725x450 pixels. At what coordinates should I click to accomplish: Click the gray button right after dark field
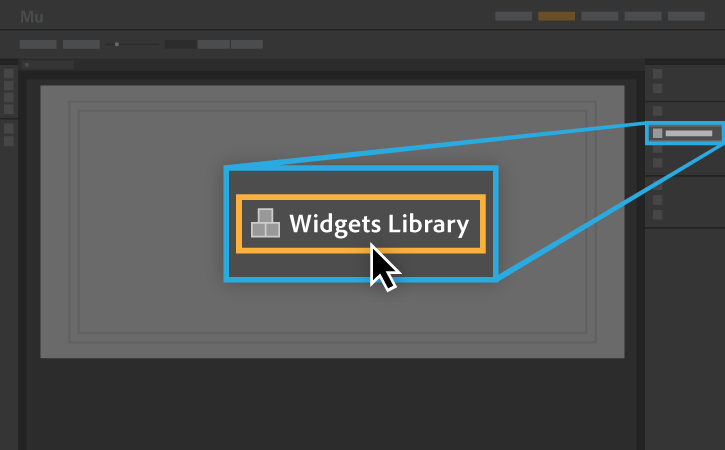click(214, 44)
